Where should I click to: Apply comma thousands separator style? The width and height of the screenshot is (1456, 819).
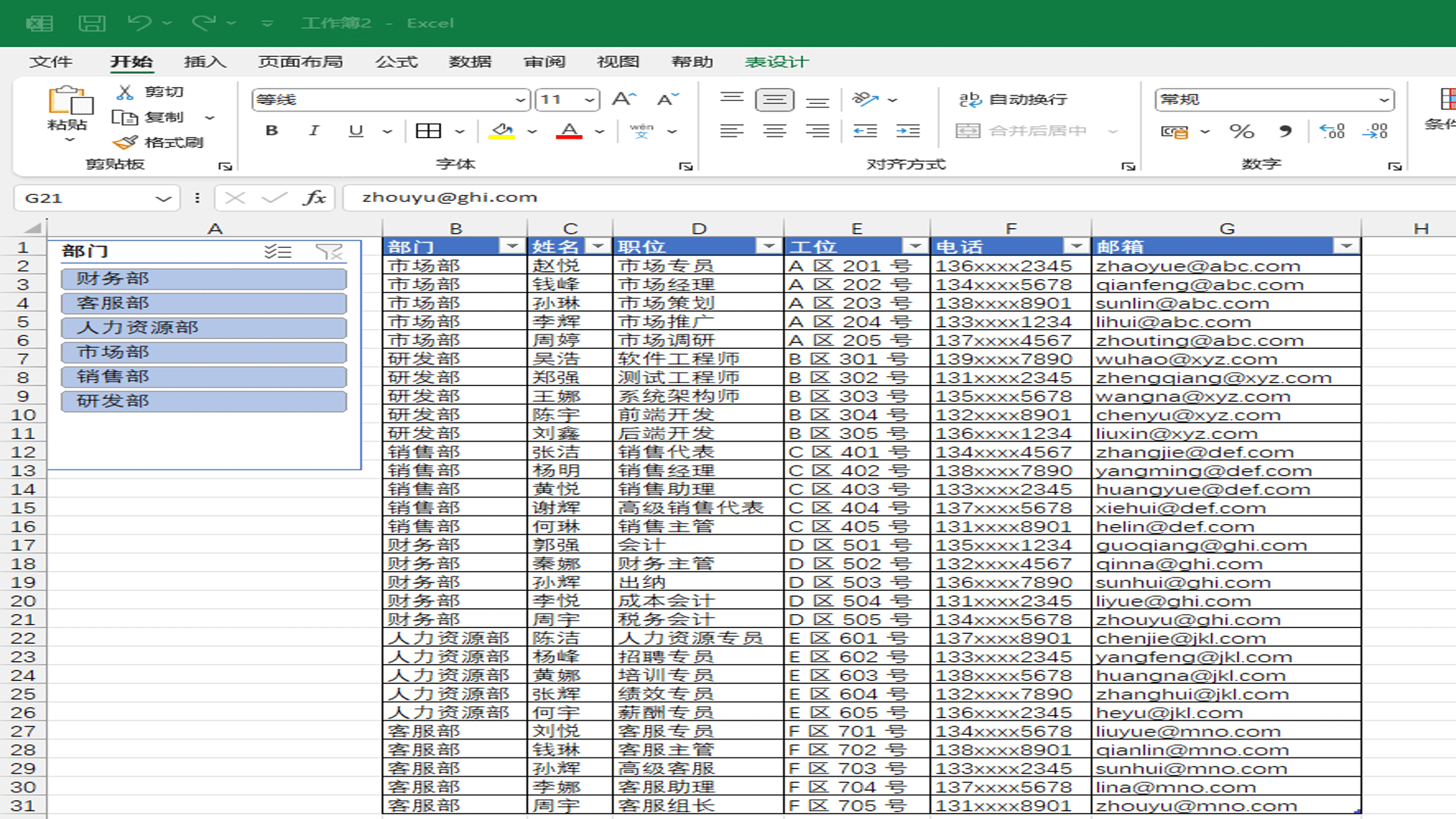(x=1285, y=131)
